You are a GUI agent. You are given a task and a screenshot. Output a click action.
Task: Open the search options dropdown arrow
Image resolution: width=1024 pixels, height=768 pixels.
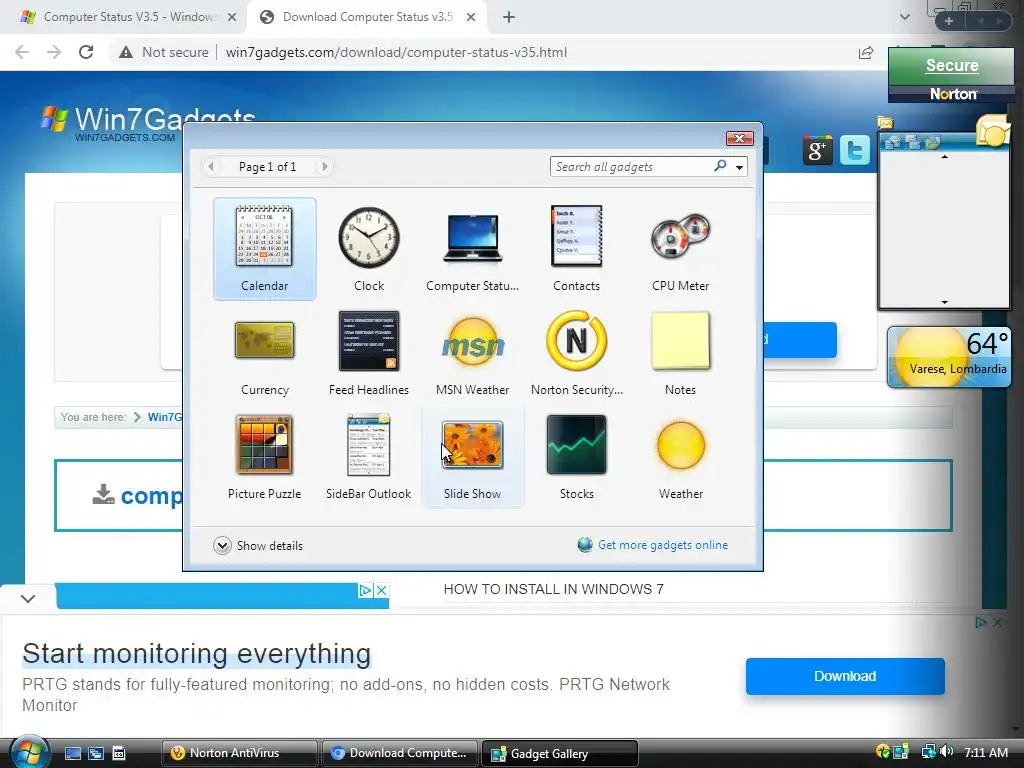coord(739,167)
